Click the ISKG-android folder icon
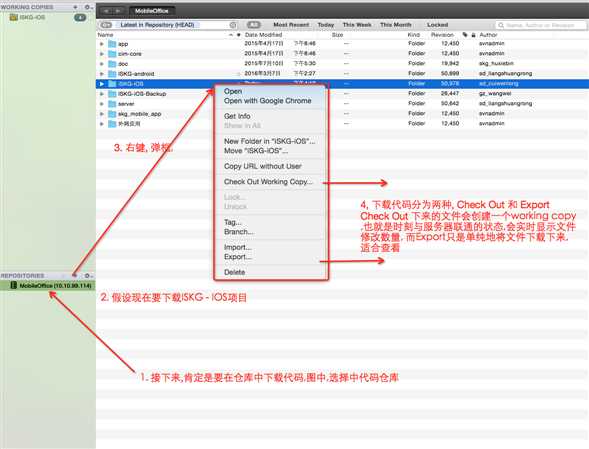This screenshot has width=589, height=449. tap(112, 74)
